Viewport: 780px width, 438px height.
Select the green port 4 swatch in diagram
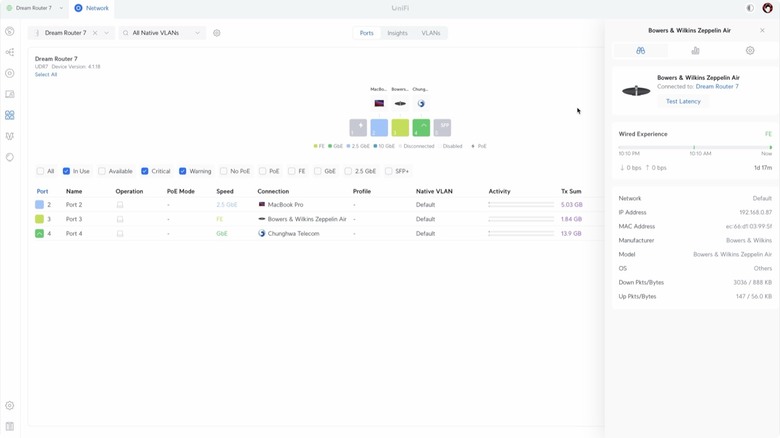[421, 127]
